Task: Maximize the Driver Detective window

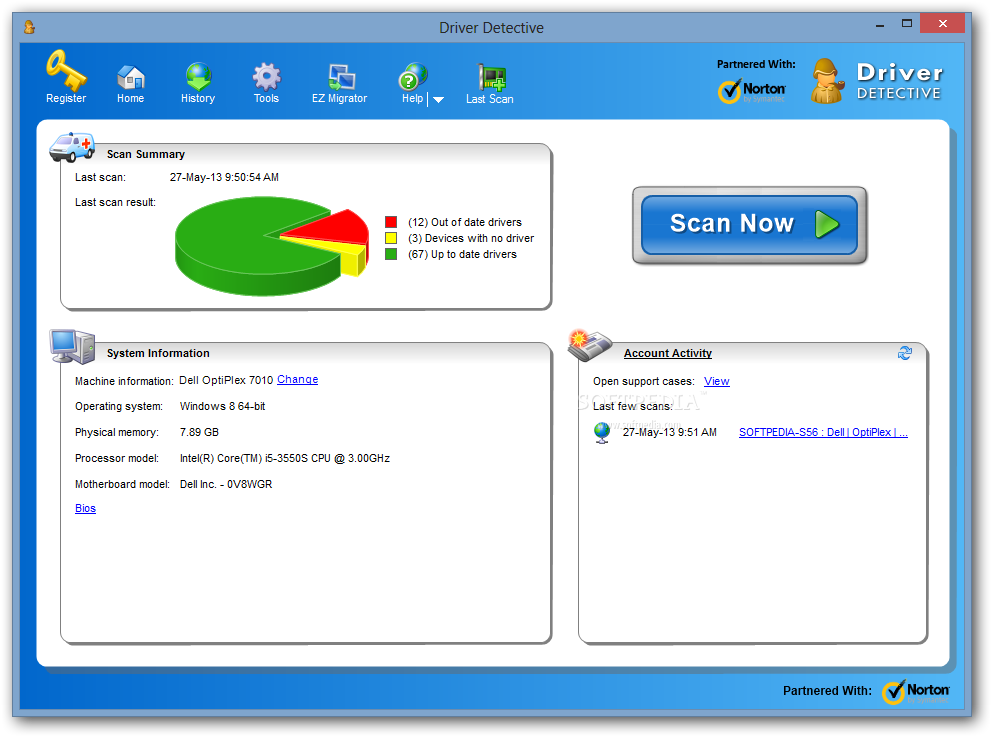Action: tap(907, 24)
